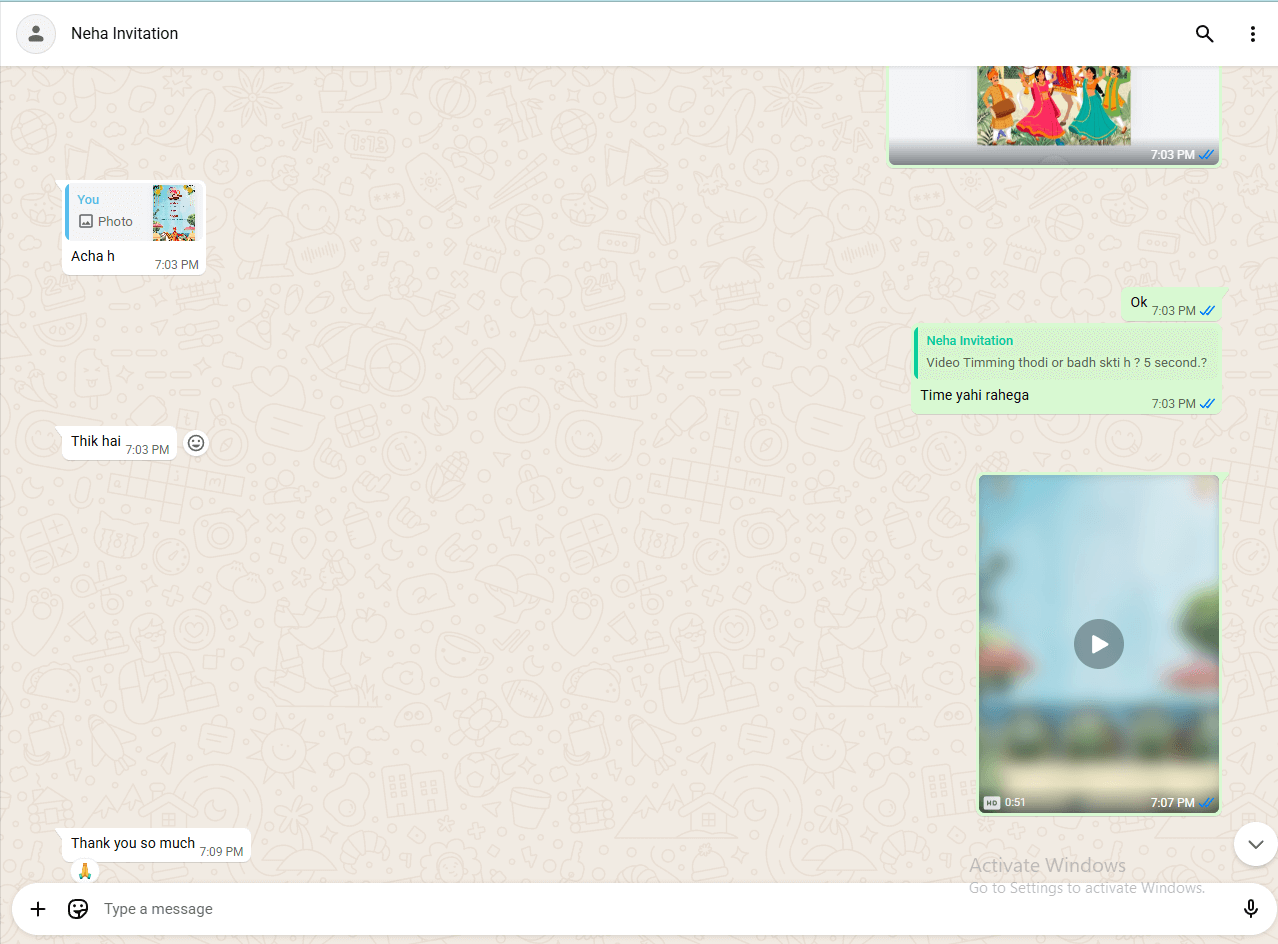Open search in chat

point(1204,34)
